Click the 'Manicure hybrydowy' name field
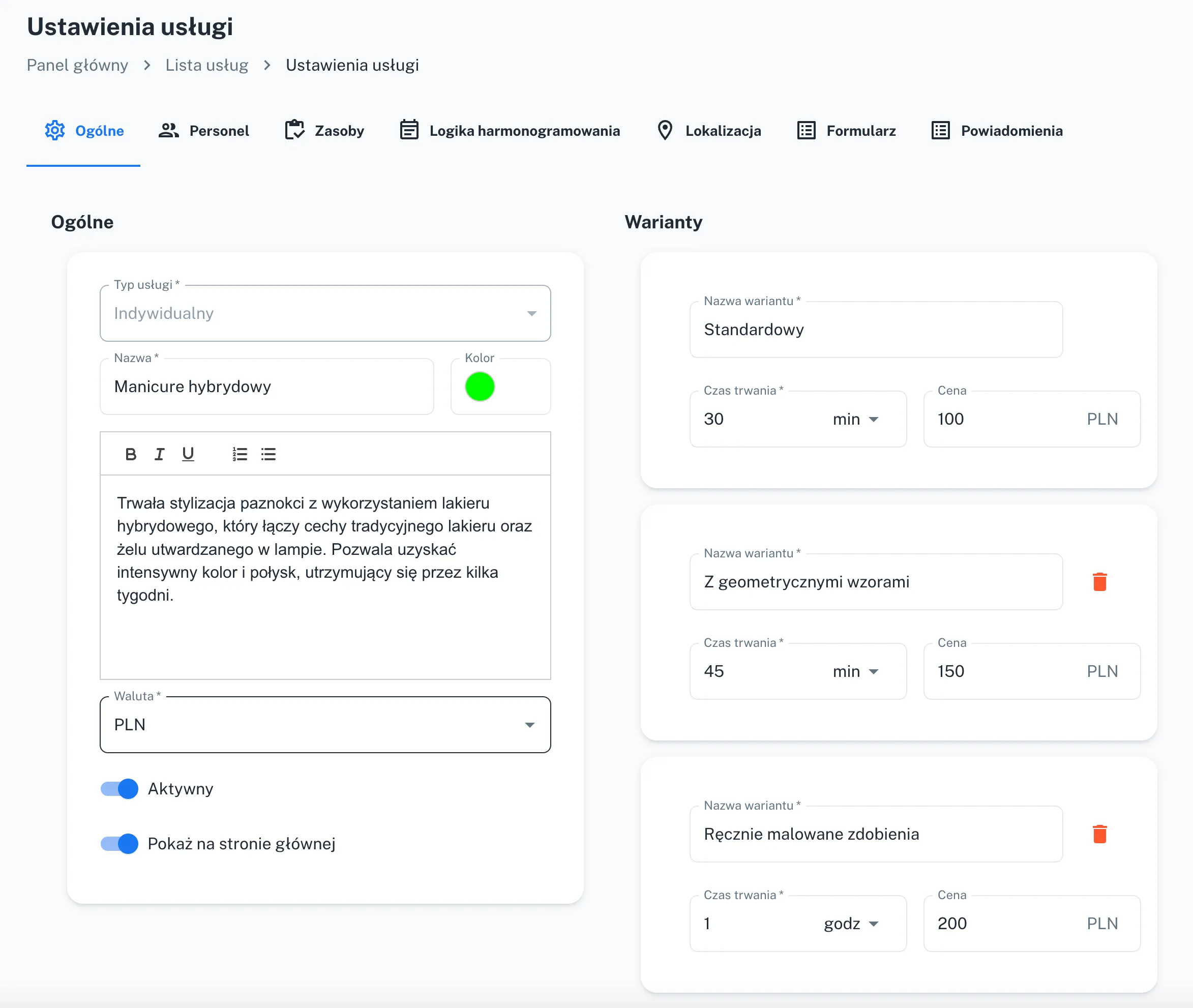Viewport: 1193px width, 1008px height. pos(266,387)
